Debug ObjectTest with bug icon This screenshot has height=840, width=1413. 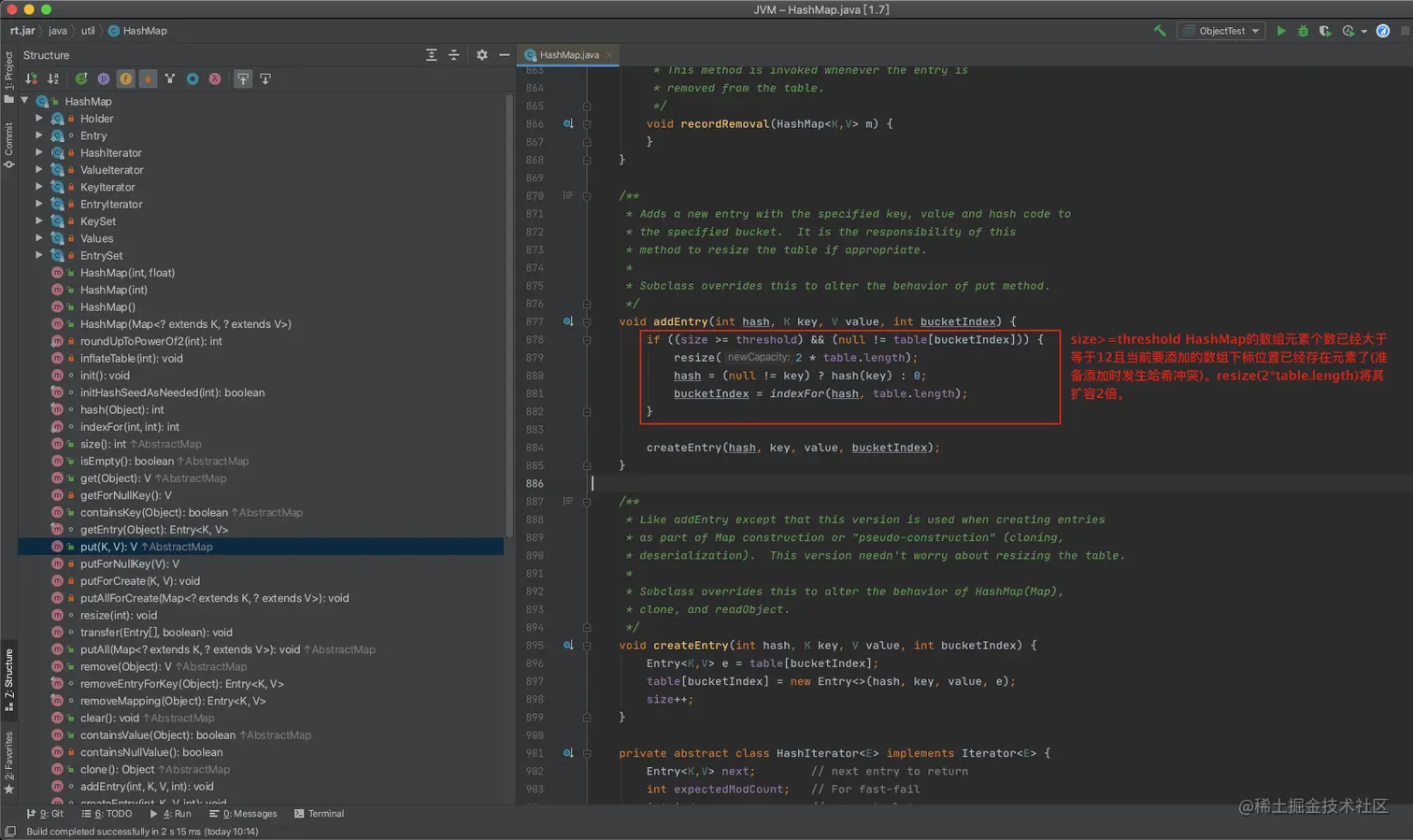(1303, 31)
